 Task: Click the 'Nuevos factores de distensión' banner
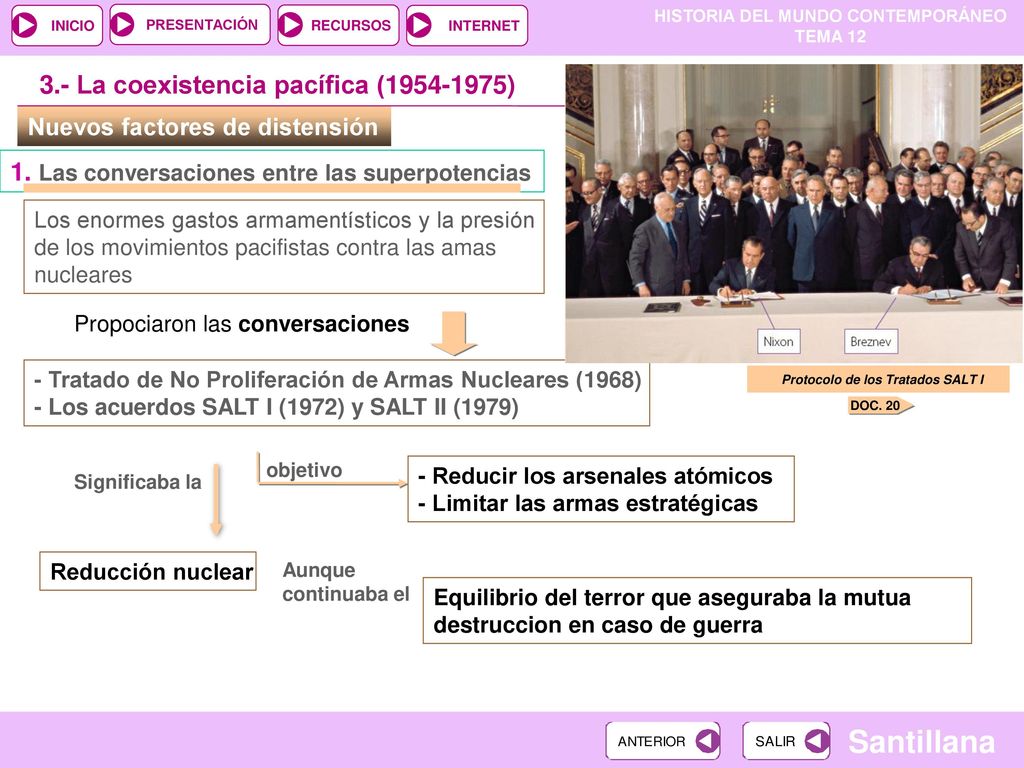tap(204, 127)
